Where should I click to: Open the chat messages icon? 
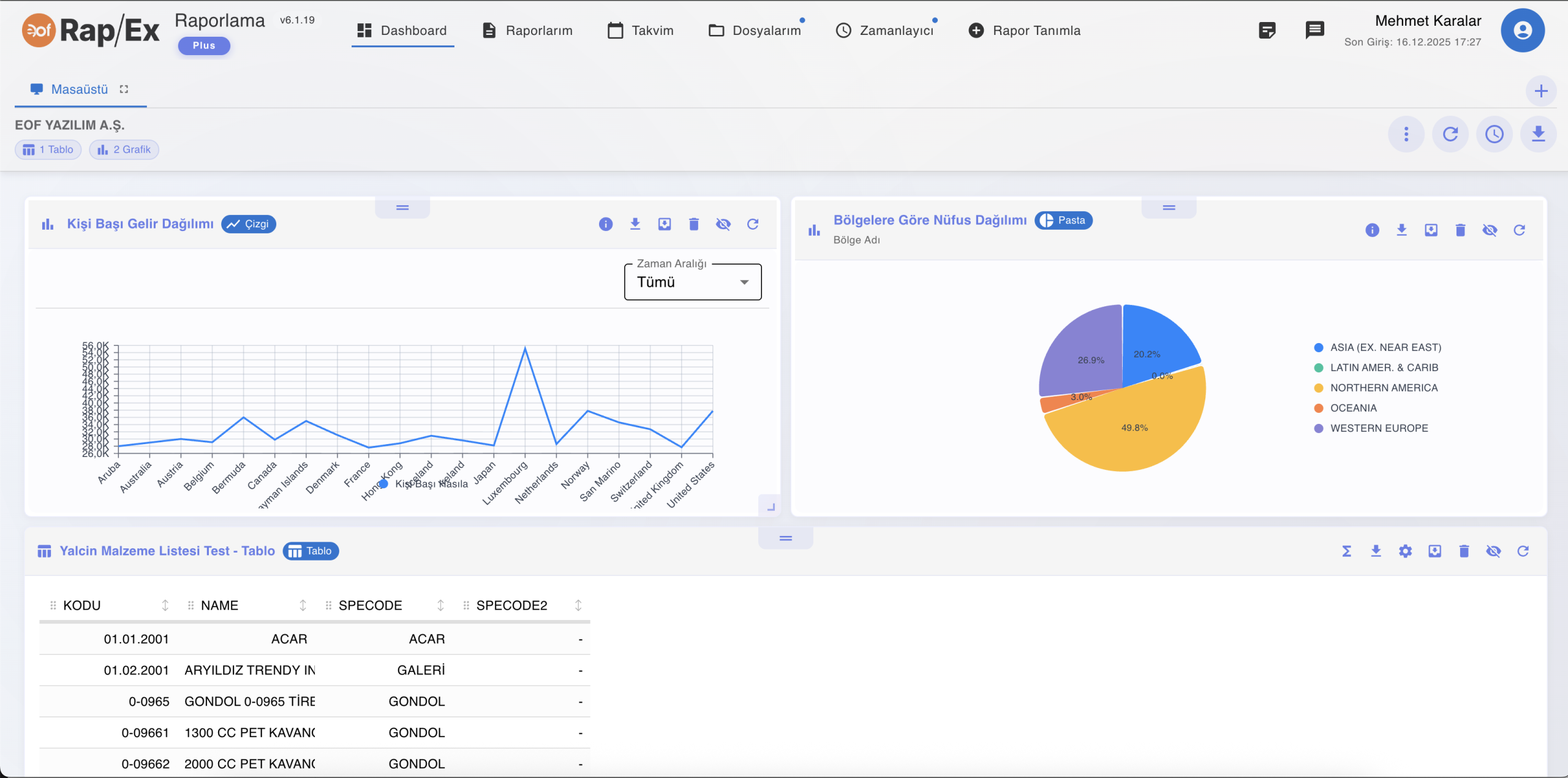1314,30
